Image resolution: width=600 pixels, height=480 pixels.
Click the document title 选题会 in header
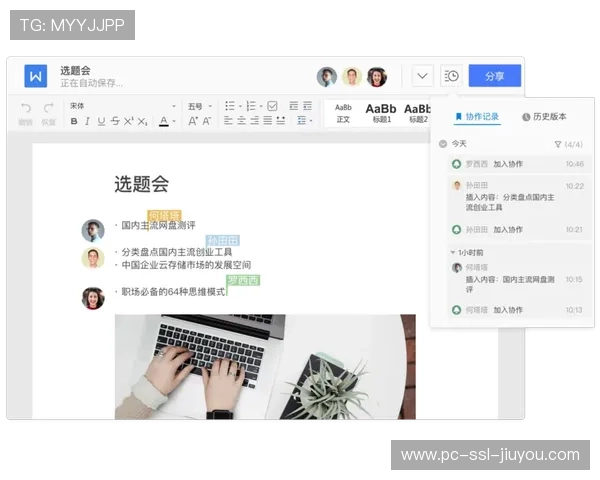point(75,70)
